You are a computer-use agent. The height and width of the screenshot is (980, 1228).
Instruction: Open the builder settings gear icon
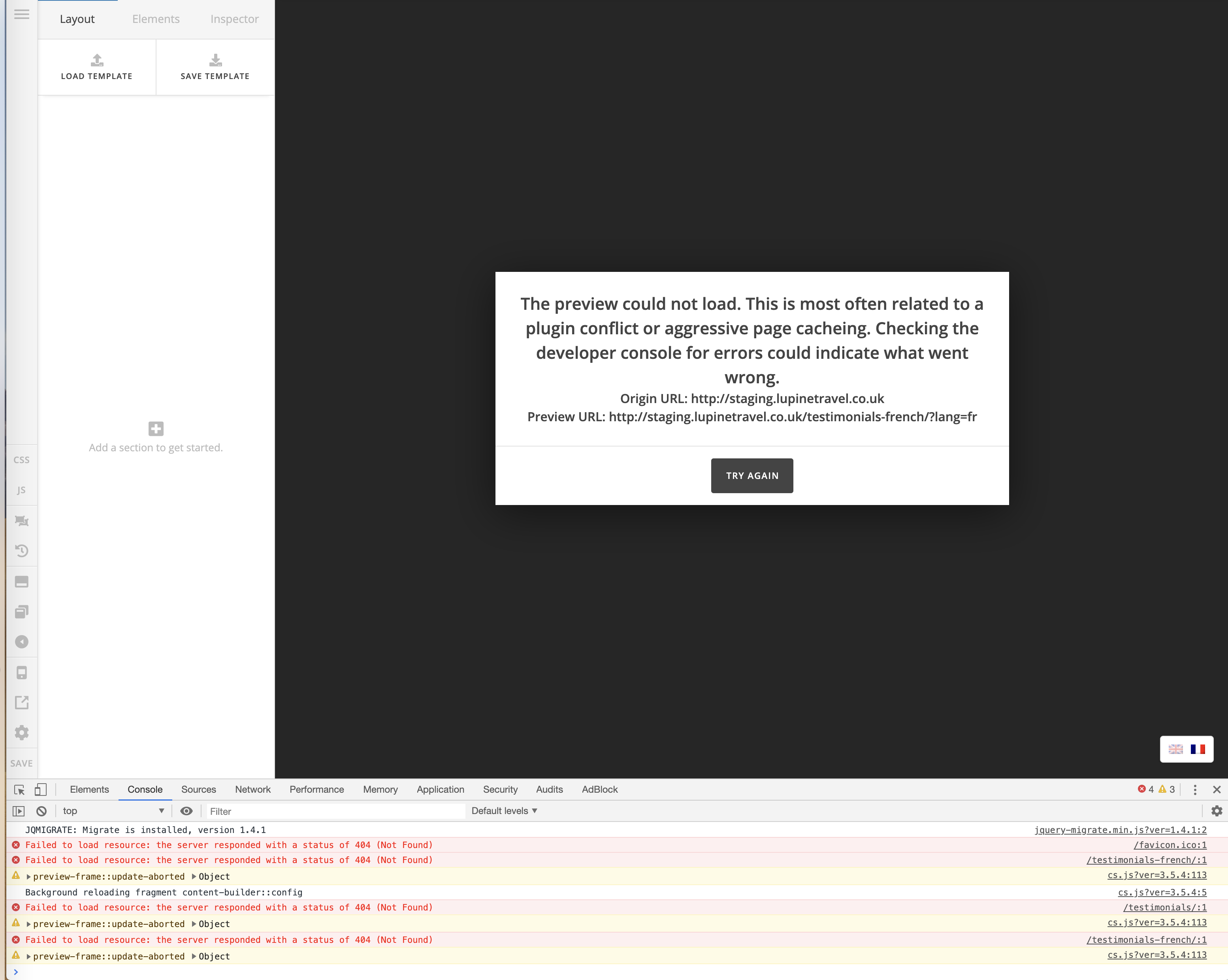[22, 733]
